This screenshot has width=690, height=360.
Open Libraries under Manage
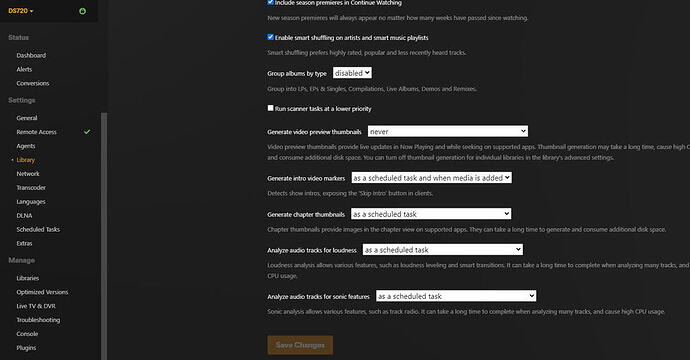[28, 278]
